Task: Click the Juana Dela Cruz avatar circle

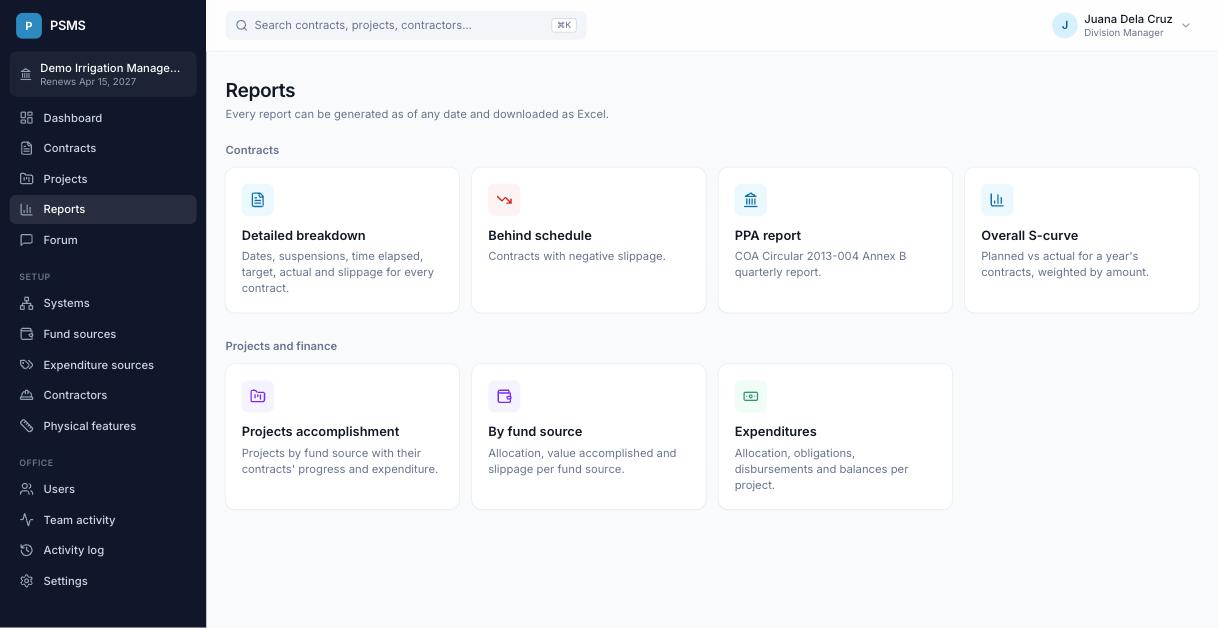Action: coord(1065,25)
